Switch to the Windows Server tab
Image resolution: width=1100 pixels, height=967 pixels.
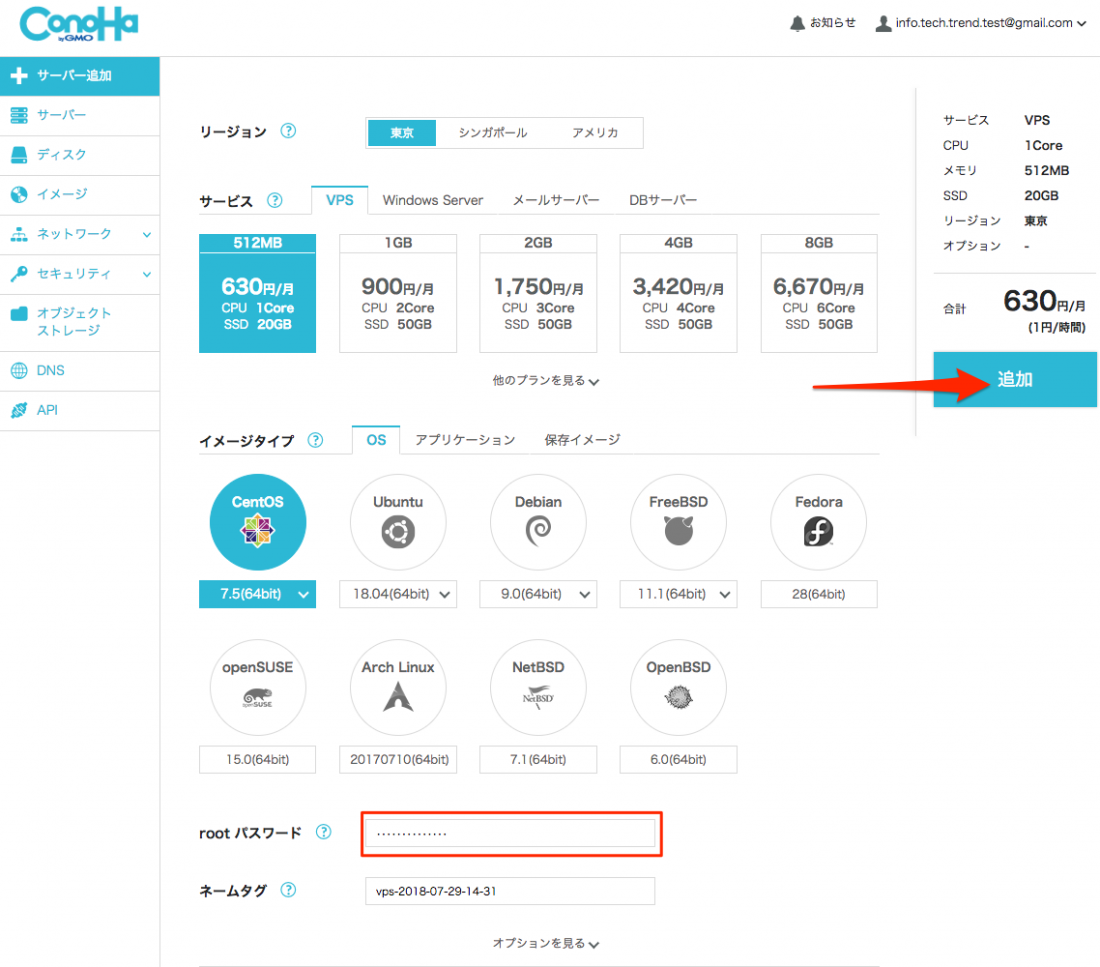coord(433,200)
